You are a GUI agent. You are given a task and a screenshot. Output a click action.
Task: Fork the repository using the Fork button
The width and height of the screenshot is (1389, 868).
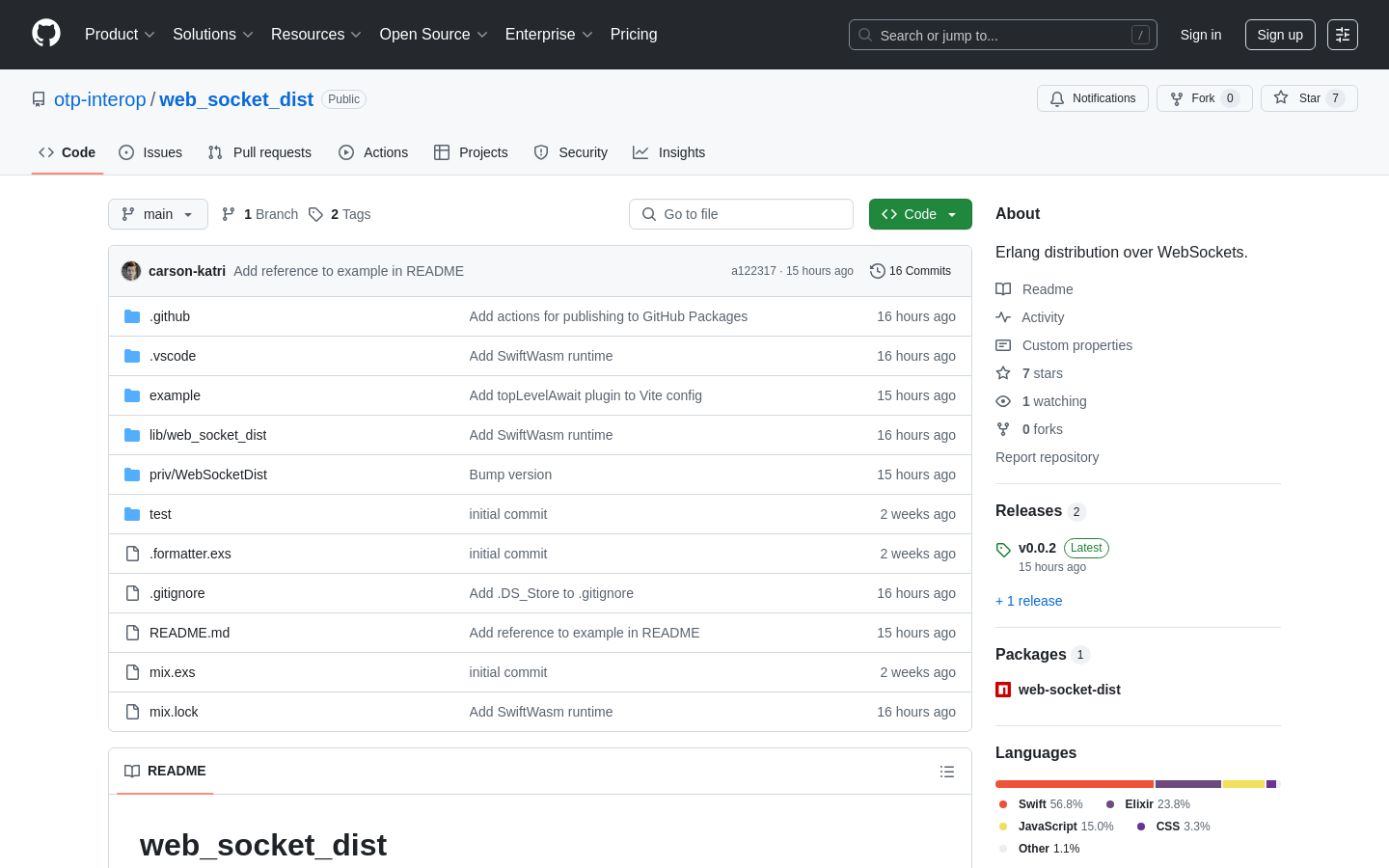tap(1204, 98)
